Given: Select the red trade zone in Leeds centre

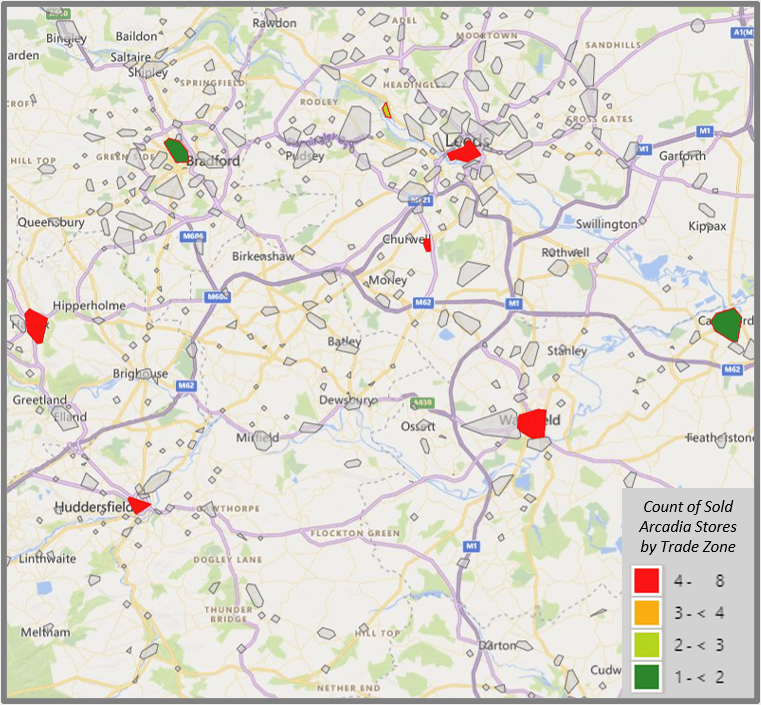Looking at the screenshot, I should tap(464, 153).
